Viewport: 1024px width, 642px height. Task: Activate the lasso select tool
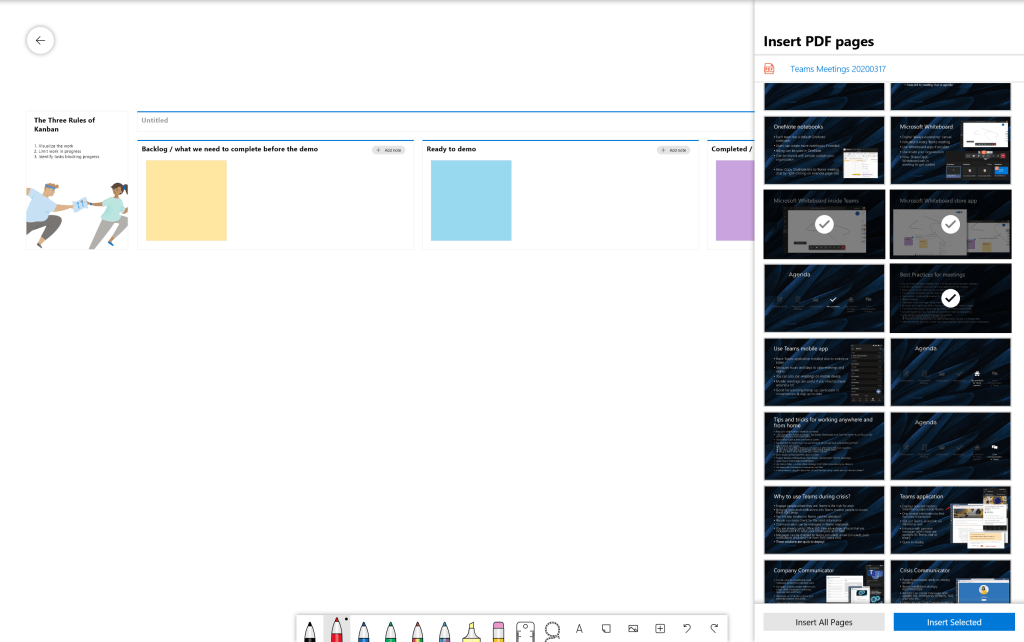(553, 630)
